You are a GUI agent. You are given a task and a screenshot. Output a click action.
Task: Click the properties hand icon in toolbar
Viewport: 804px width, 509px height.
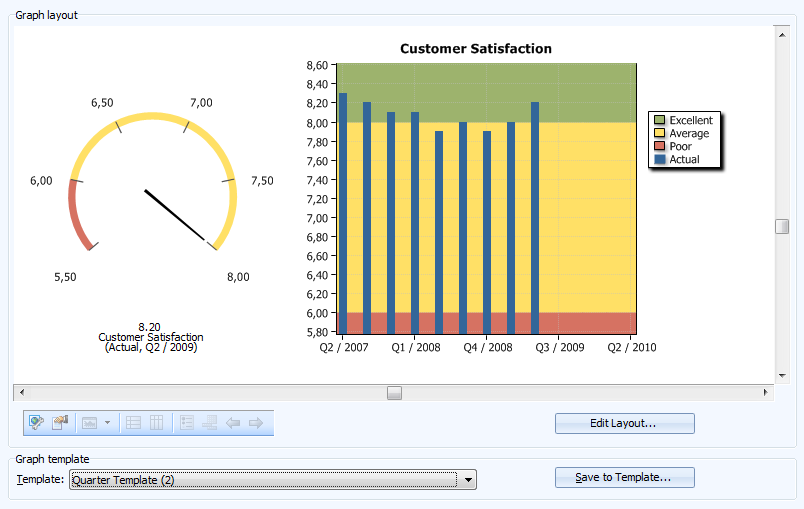click(x=60, y=423)
